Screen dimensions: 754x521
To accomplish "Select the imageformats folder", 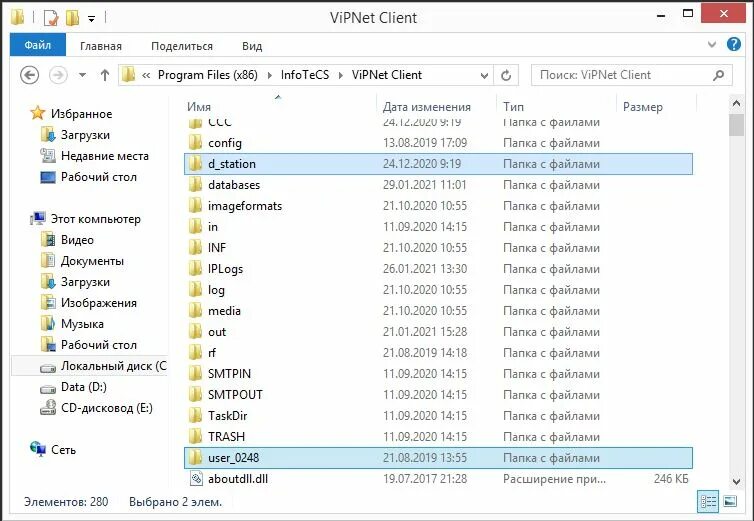I will [438, 206].
